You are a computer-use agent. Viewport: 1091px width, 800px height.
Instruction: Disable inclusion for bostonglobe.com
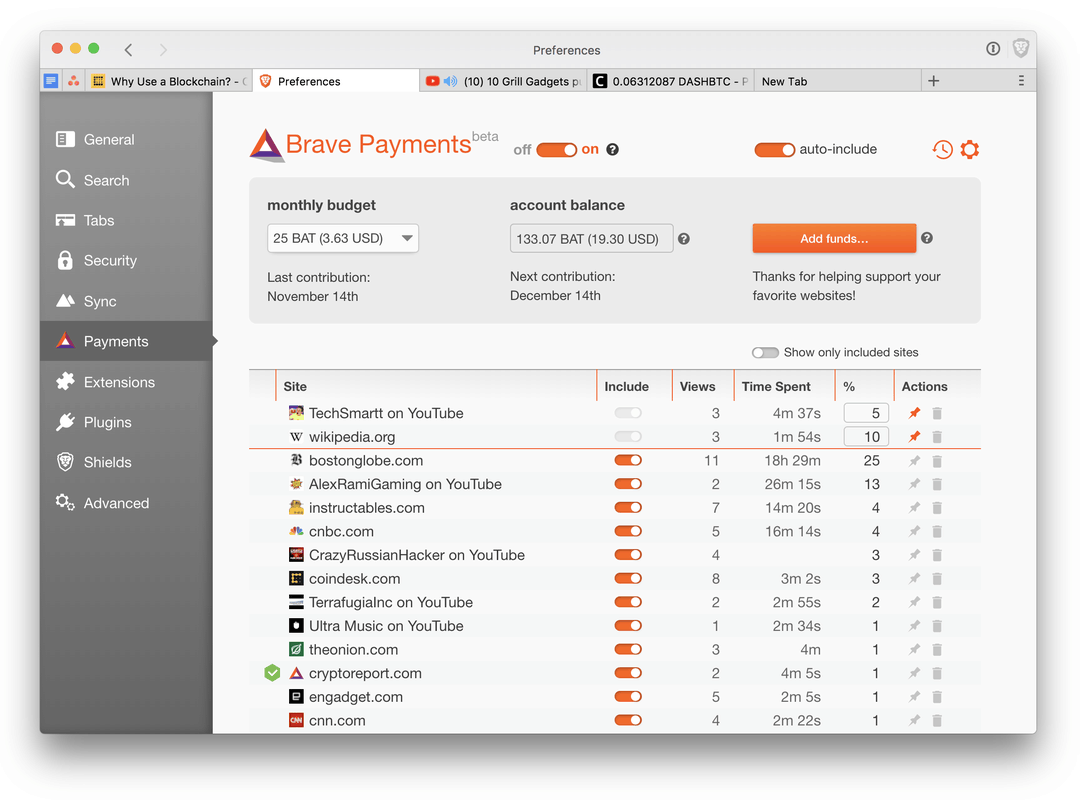628,460
